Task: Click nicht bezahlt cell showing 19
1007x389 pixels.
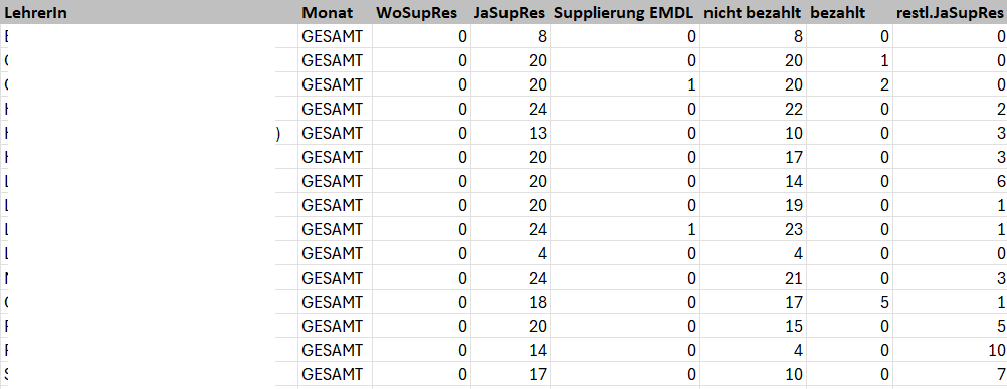Action: [753, 205]
